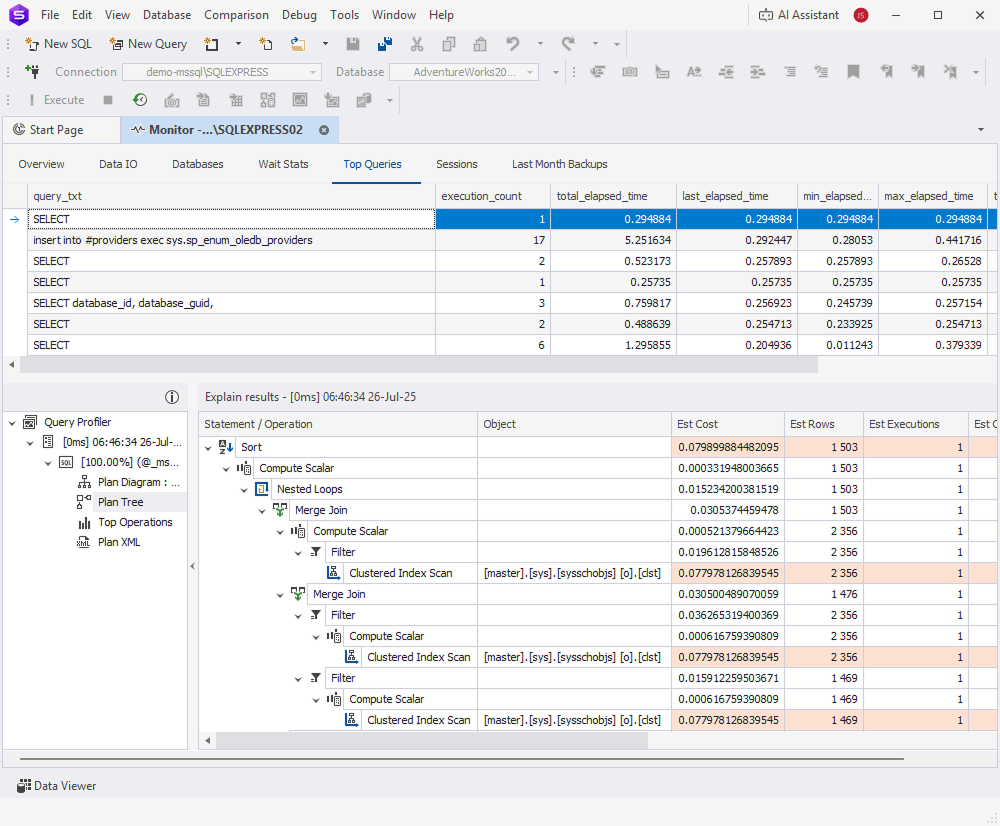Toggle a bookmark with the bookmark icon
Screen dimensions: 1000x826
(x=853, y=71)
